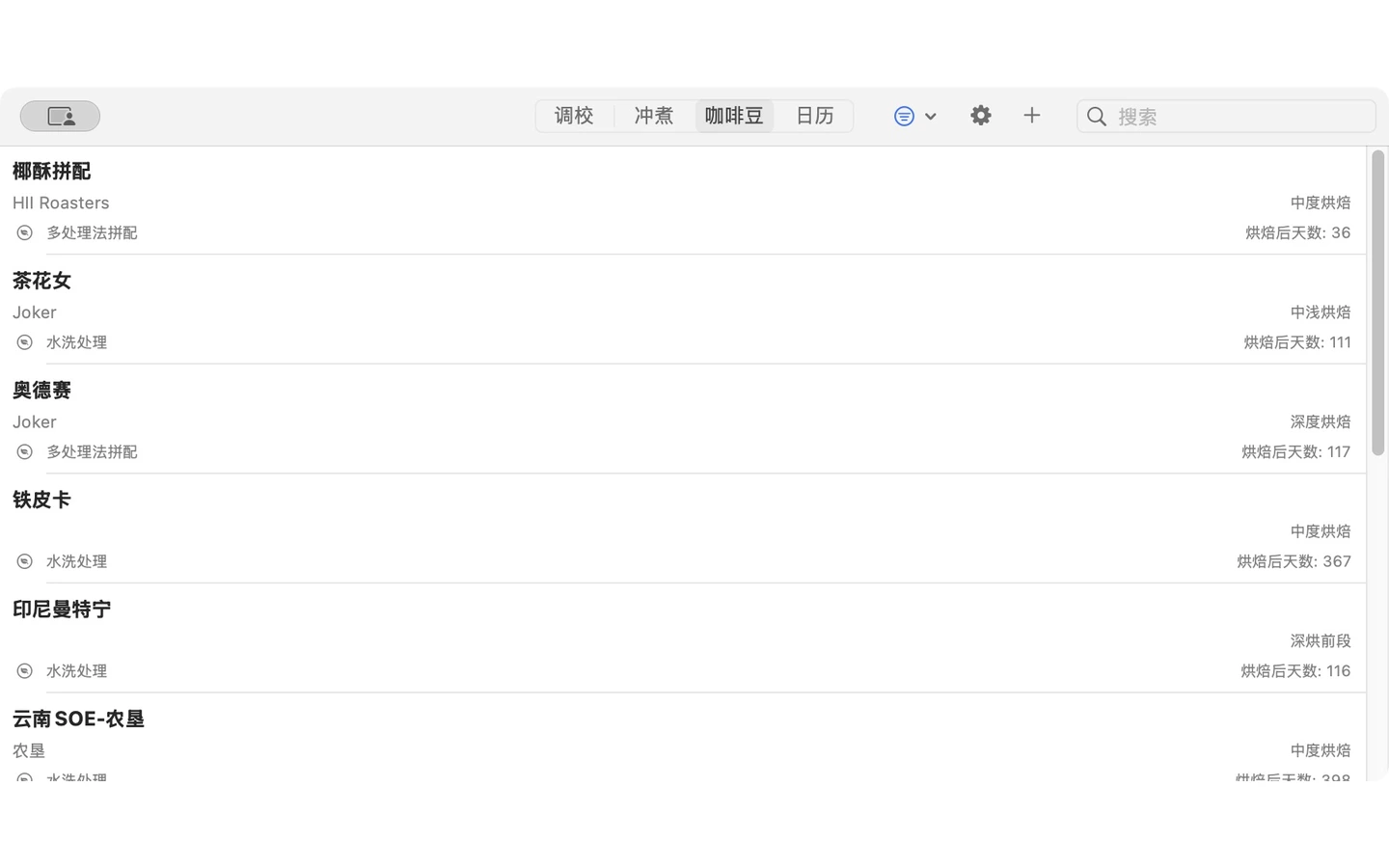Open the 日历 tab

click(814, 116)
